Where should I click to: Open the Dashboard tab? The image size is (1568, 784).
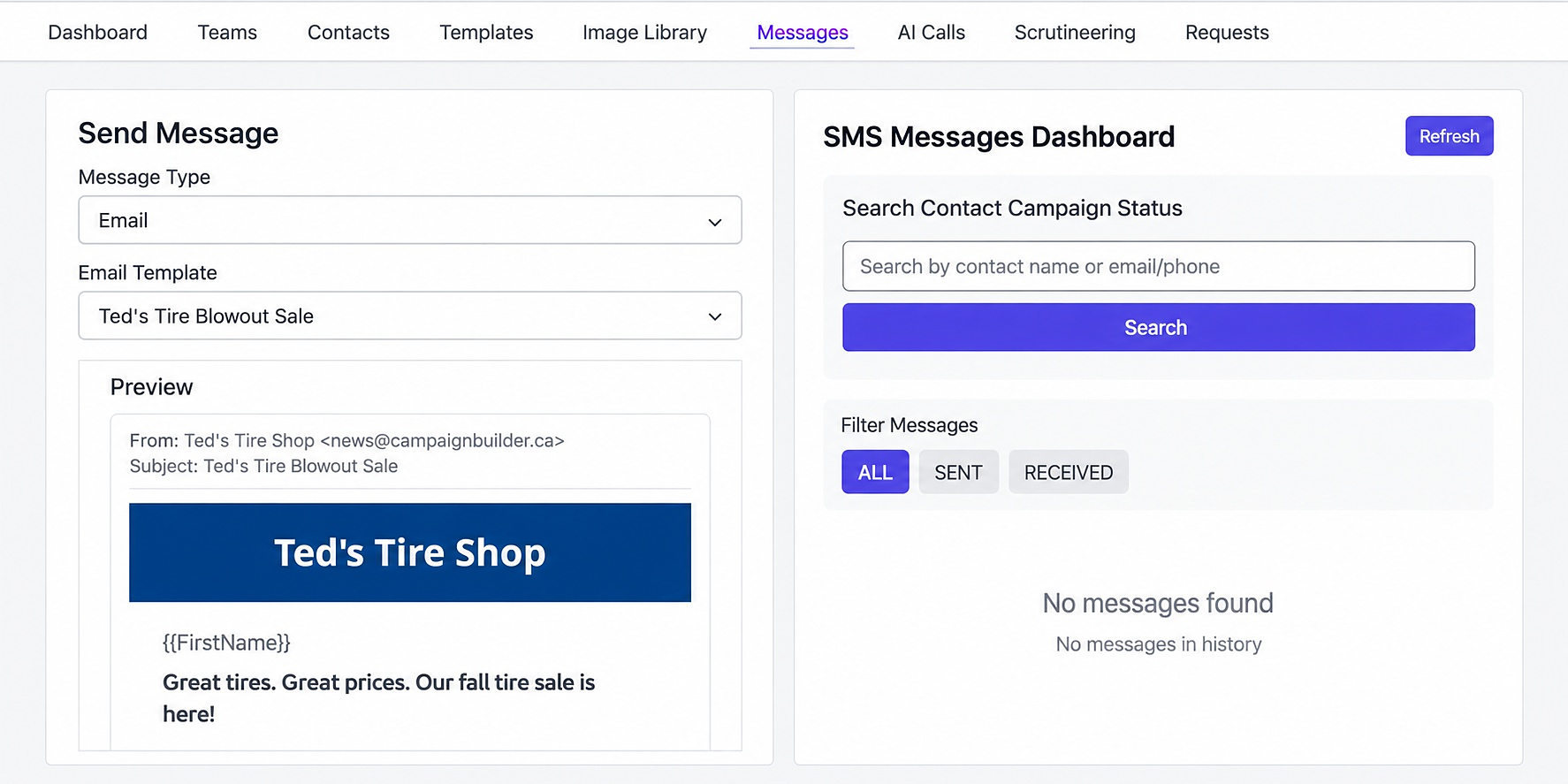click(x=97, y=33)
